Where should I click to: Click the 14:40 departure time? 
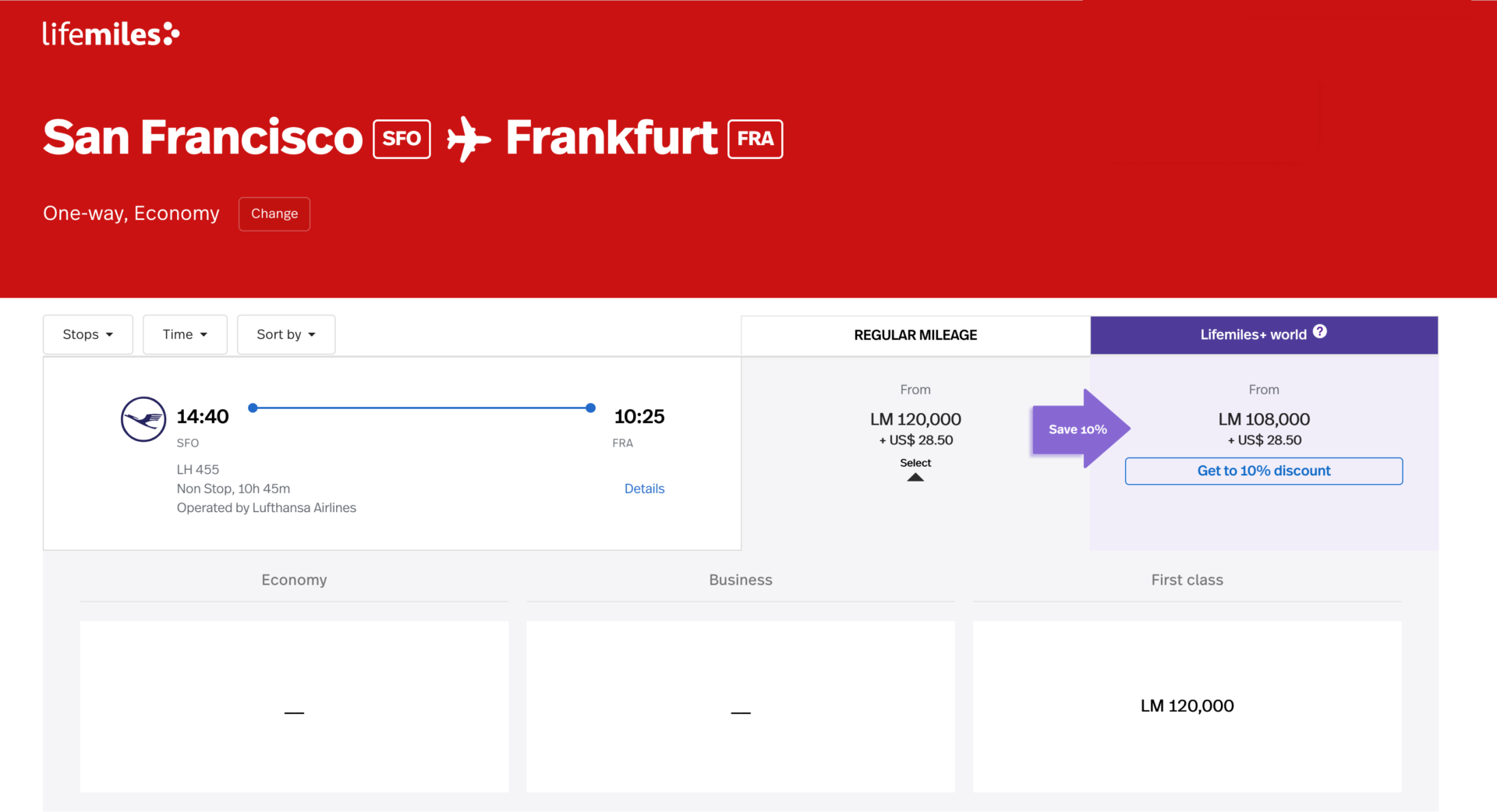point(203,416)
